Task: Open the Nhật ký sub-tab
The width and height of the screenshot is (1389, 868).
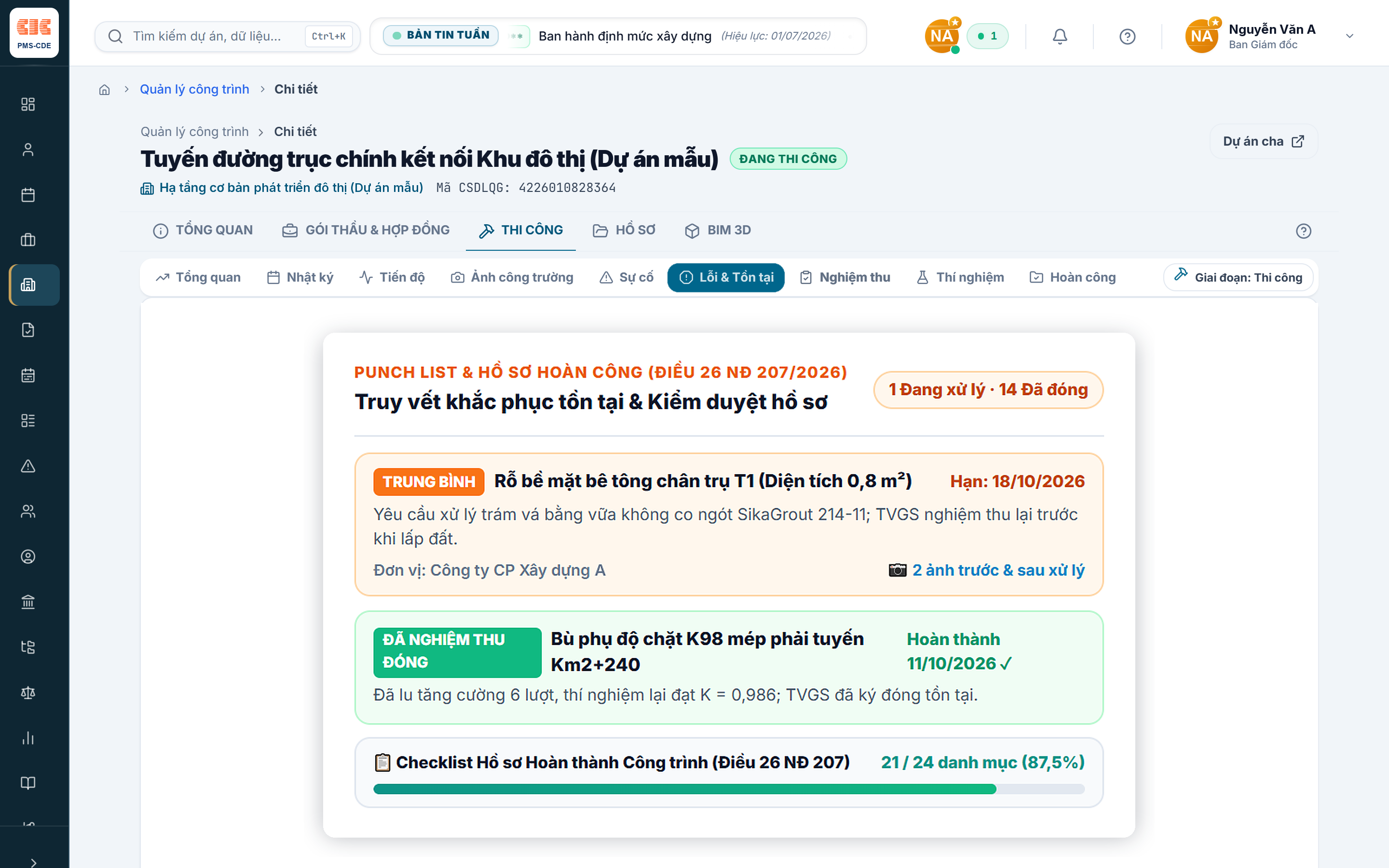Action: (300, 277)
